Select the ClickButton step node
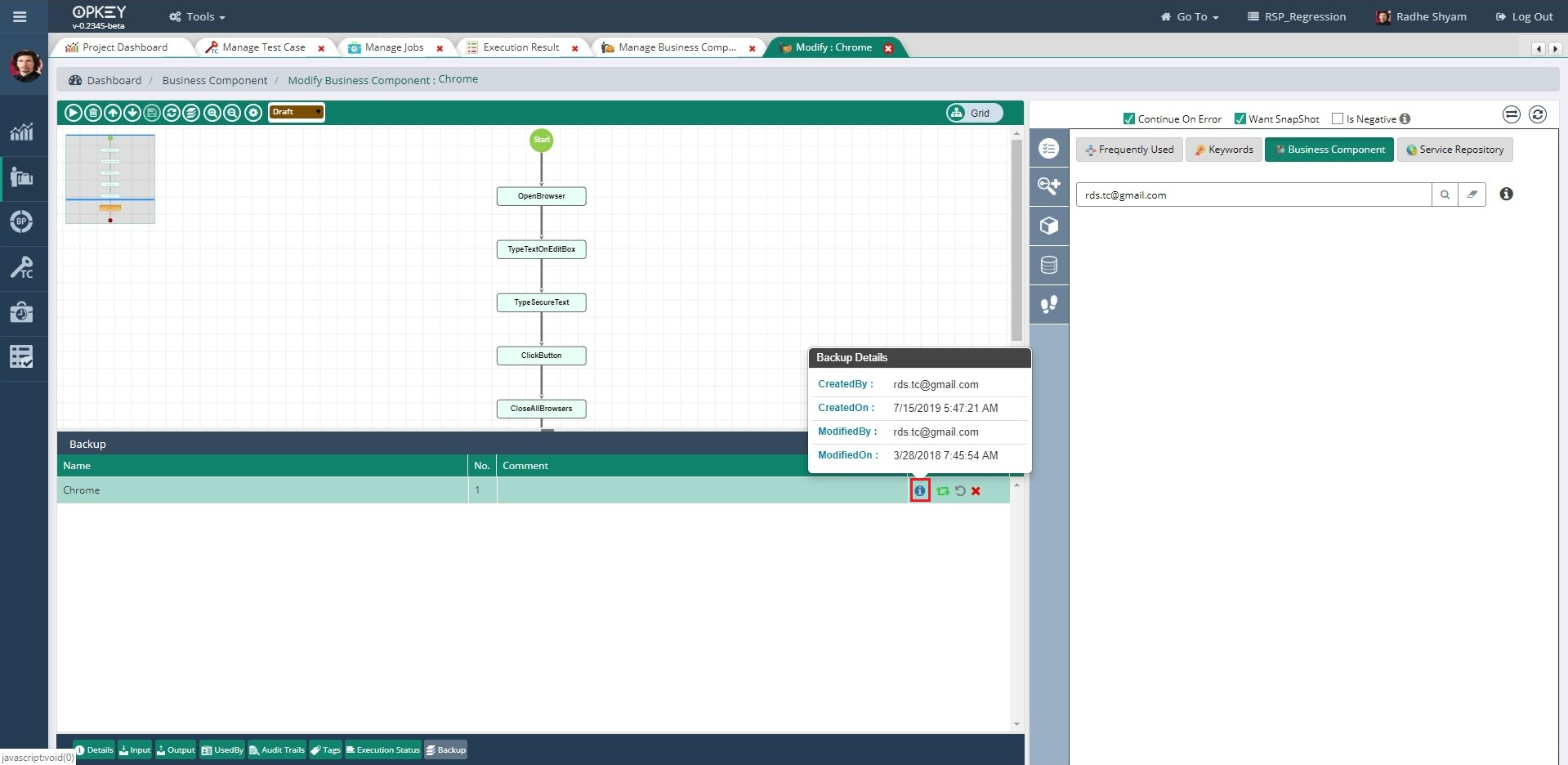1568x765 pixels. pos(541,356)
